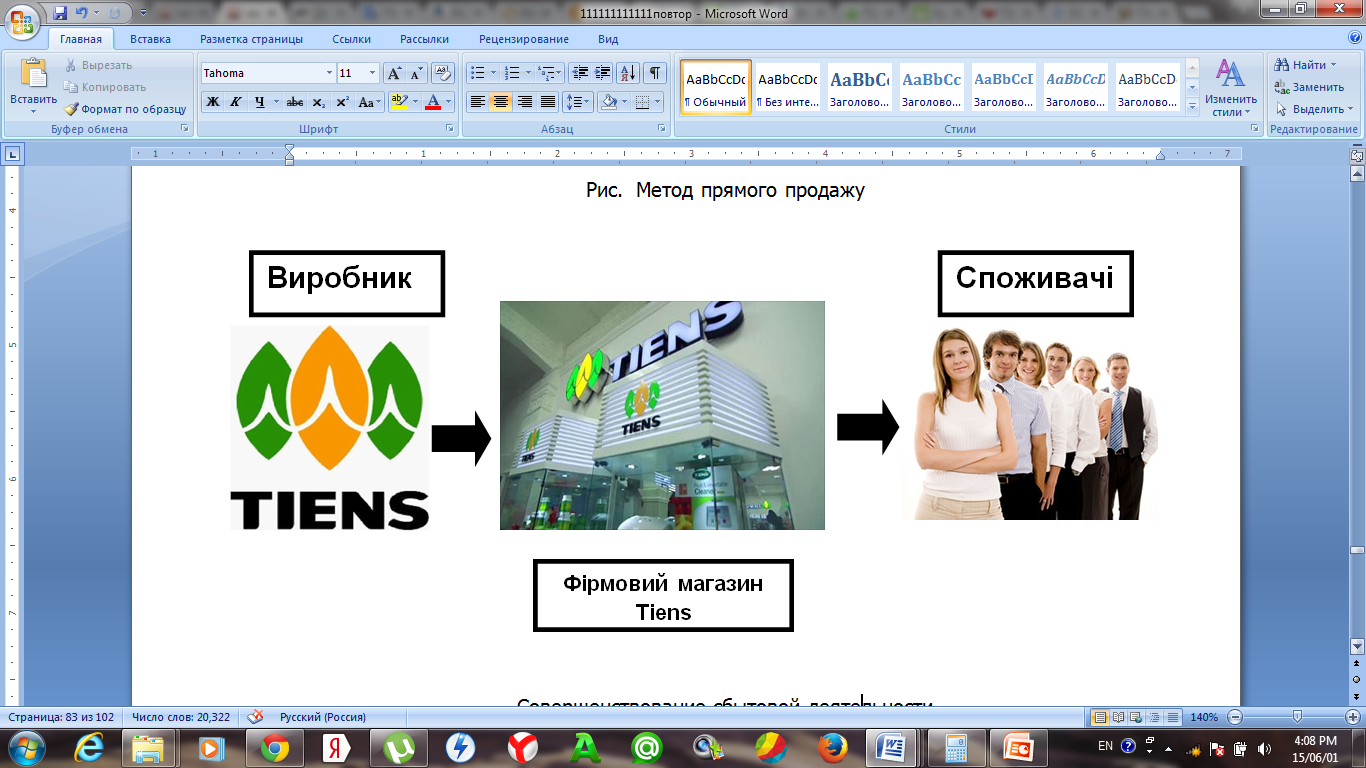This screenshot has width=1366, height=768.
Task: Open Google Chrome from taskbar
Action: [x=275, y=747]
